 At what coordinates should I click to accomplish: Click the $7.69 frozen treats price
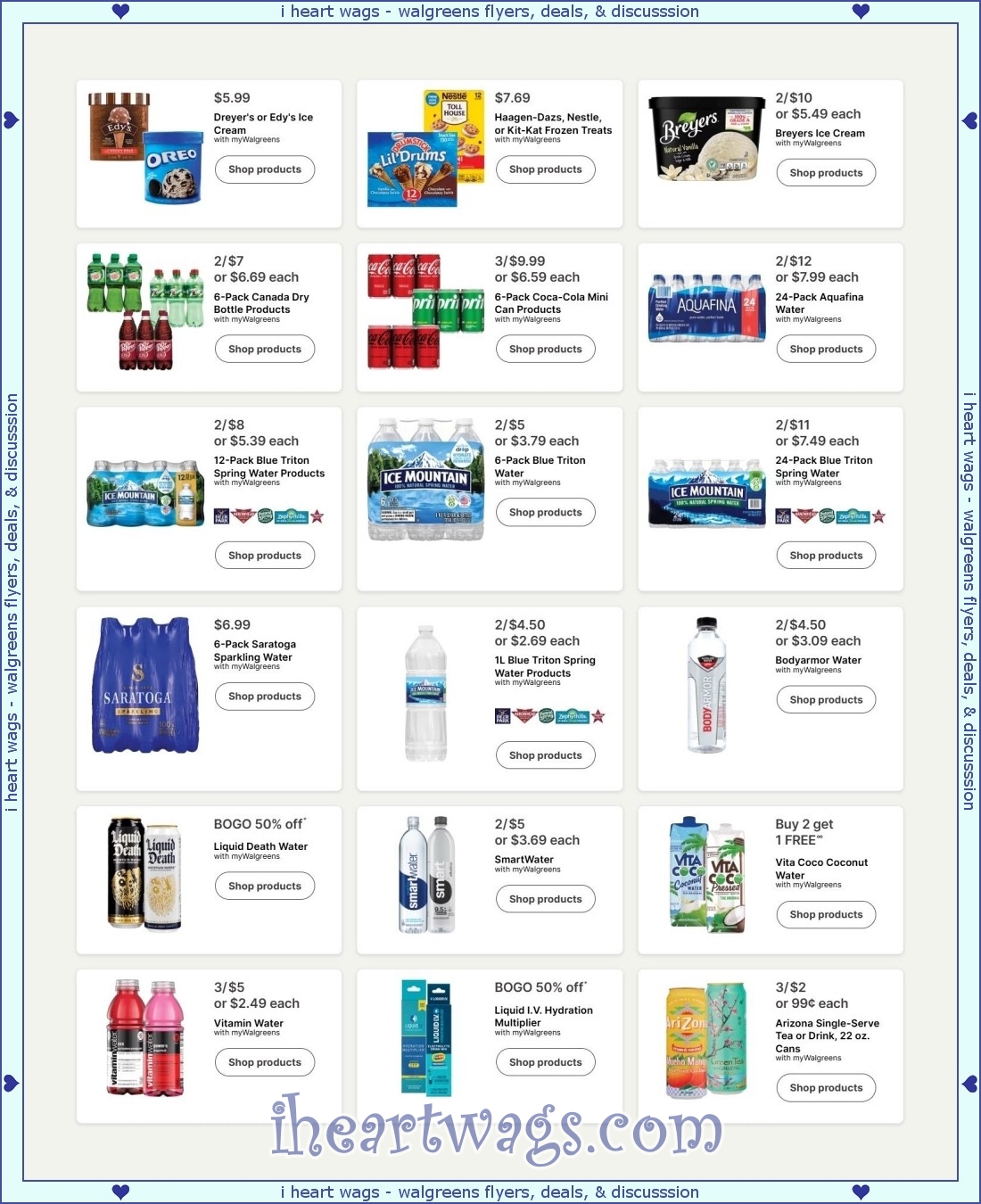(x=513, y=98)
